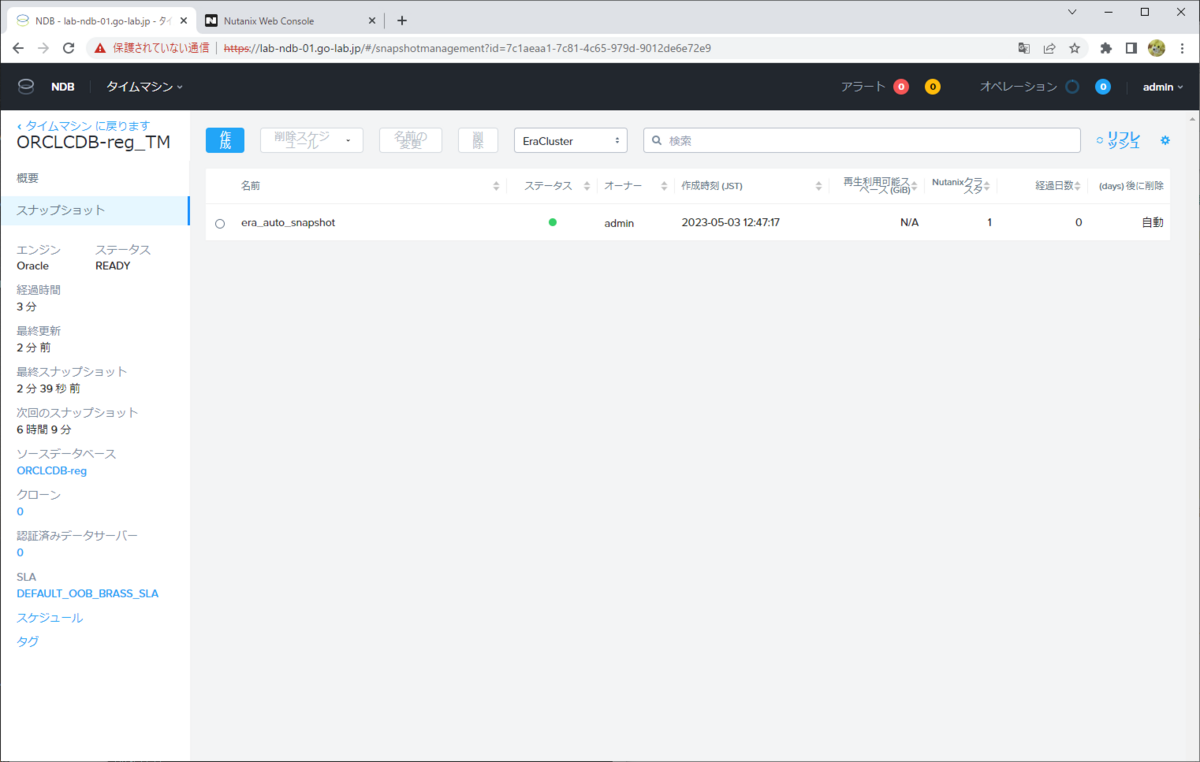Click the browser address bar URL
Screen dimensions: 1200x762
coord(468,48)
